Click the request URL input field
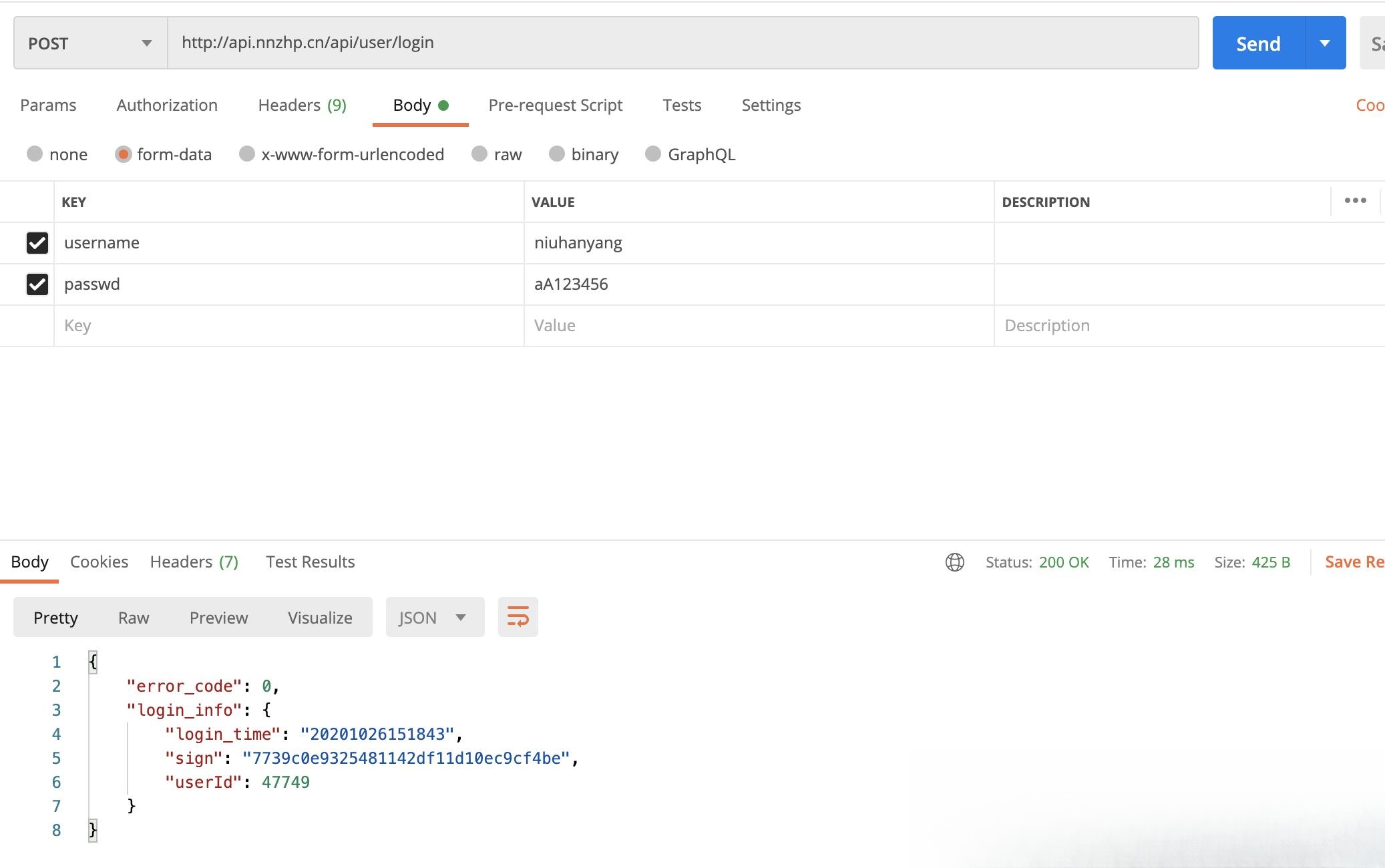 click(x=682, y=43)
